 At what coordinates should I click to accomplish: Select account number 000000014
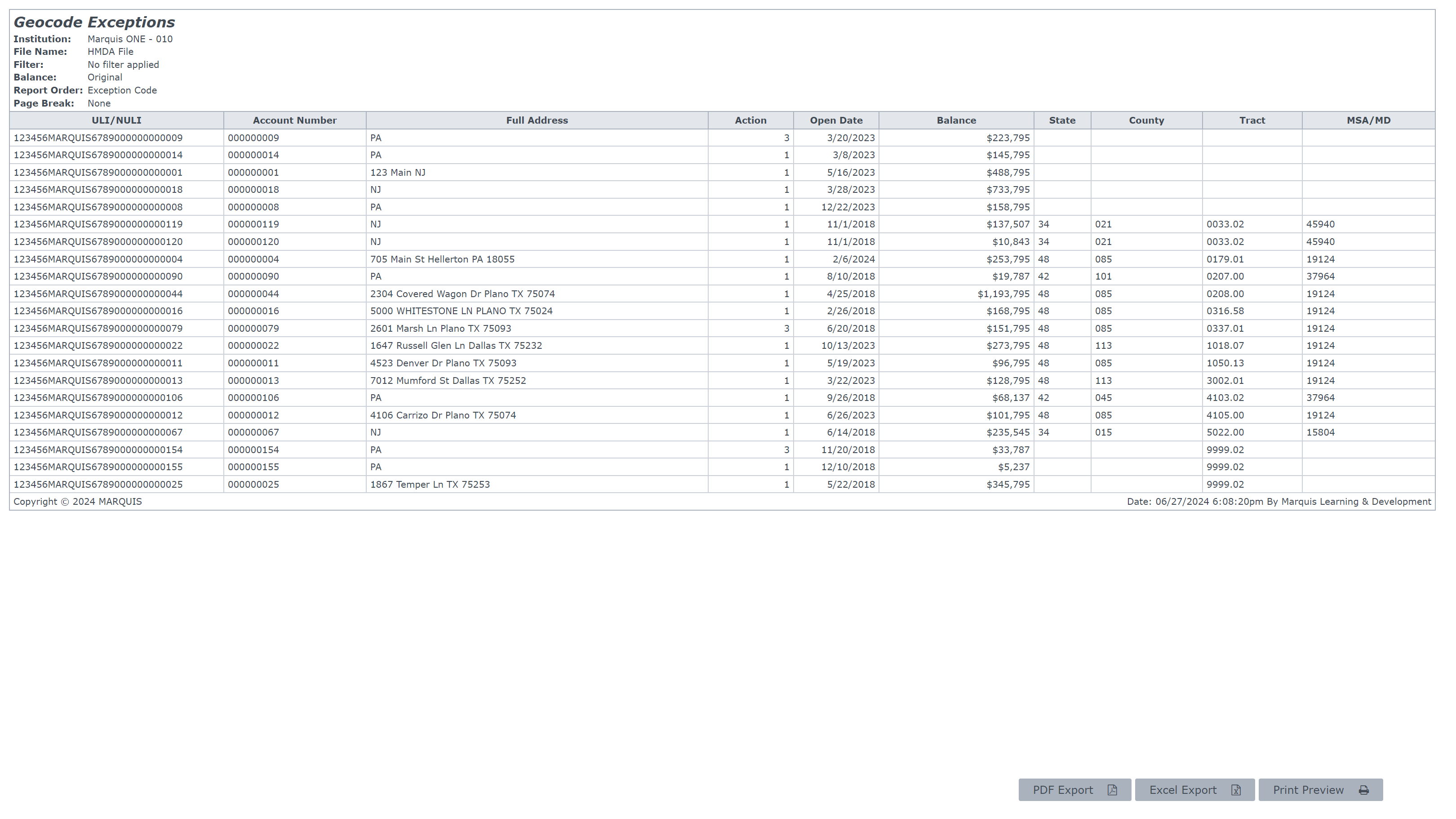coord(253,155)
